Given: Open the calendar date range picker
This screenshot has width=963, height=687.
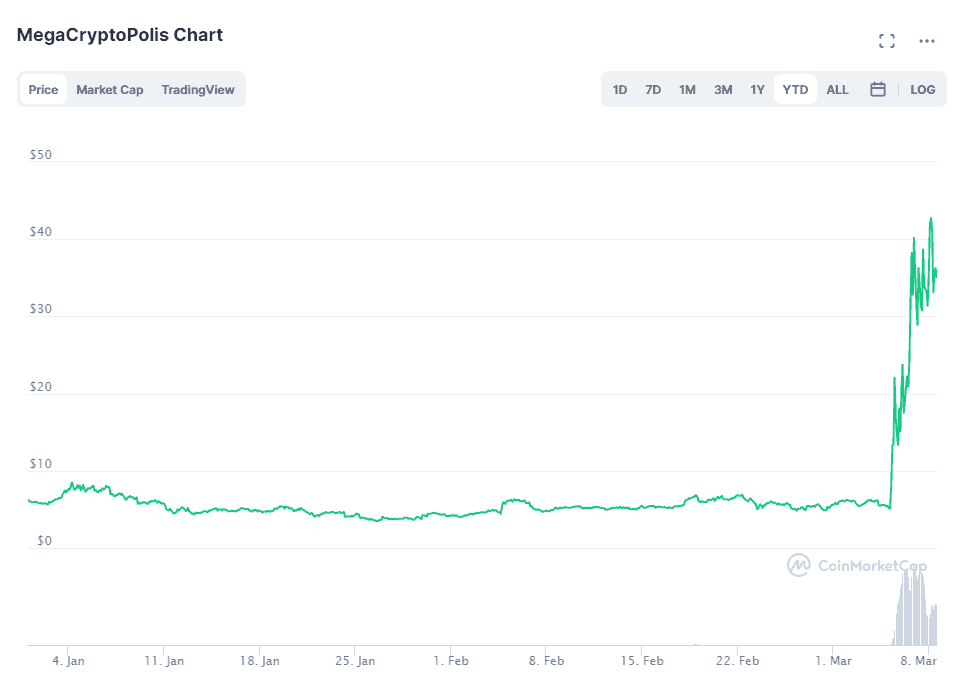Looking at the screenshot, I should [878, 90].
